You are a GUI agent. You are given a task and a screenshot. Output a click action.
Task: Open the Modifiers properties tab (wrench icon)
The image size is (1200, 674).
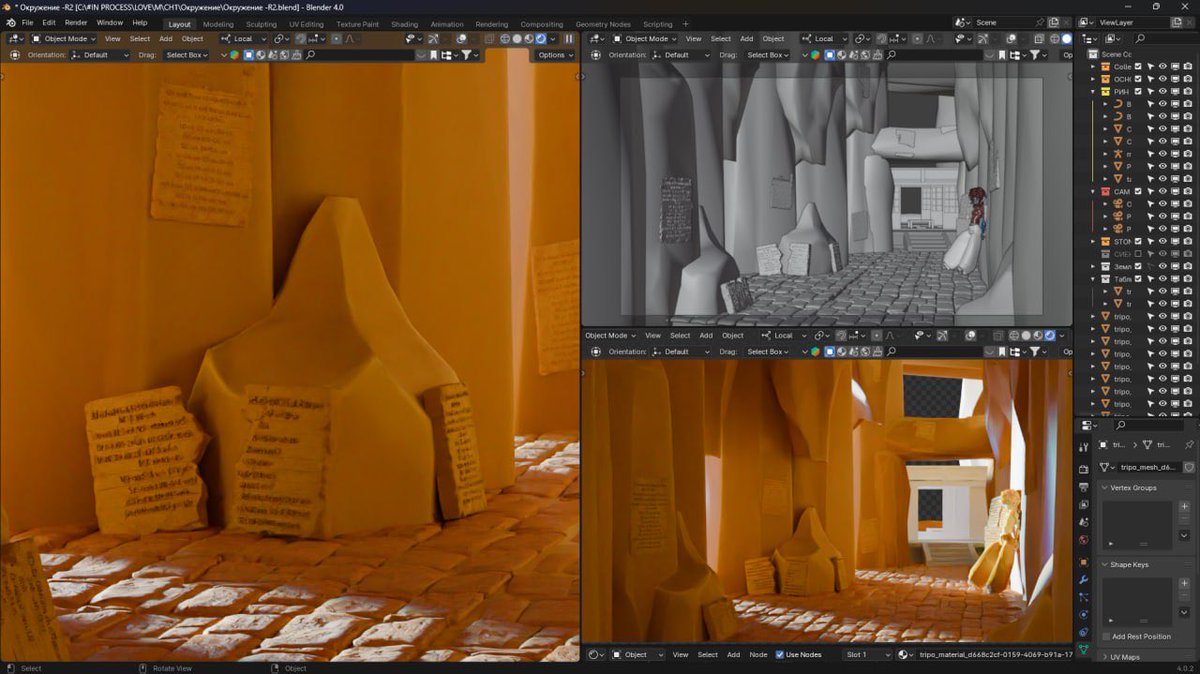[x=1084, y=579]
